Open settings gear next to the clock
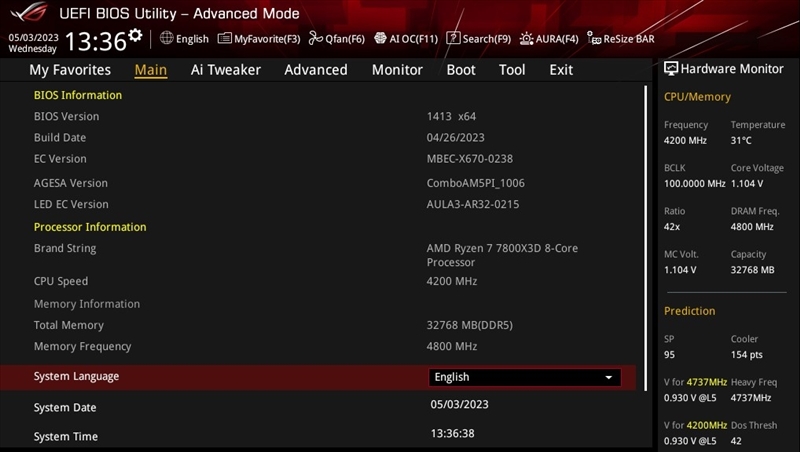Screen dimensions: 800x452 point(135,35)
